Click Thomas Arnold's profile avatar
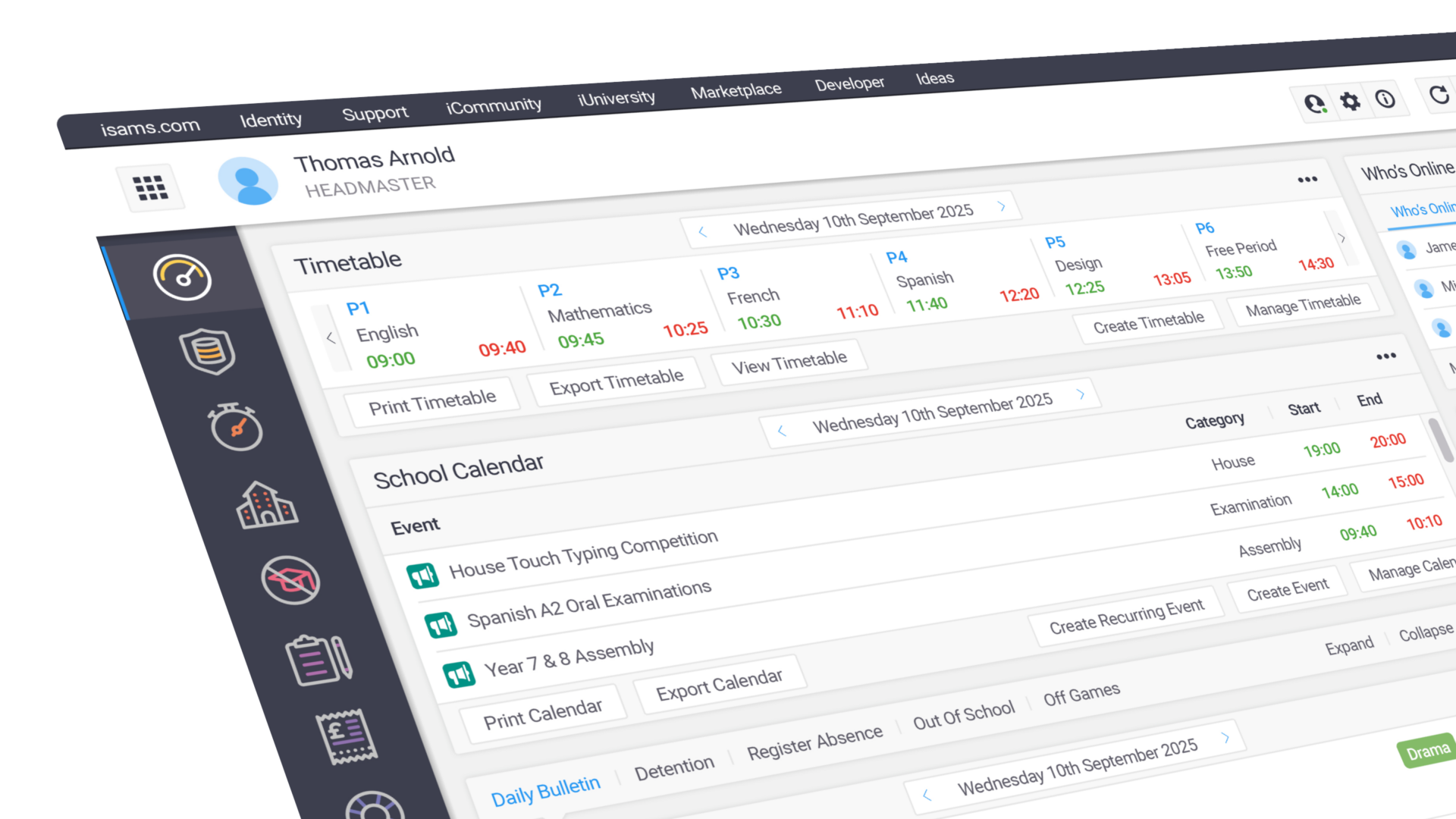Image resolution: width=1456 pixels, height=819 pixels. [249, 180]
